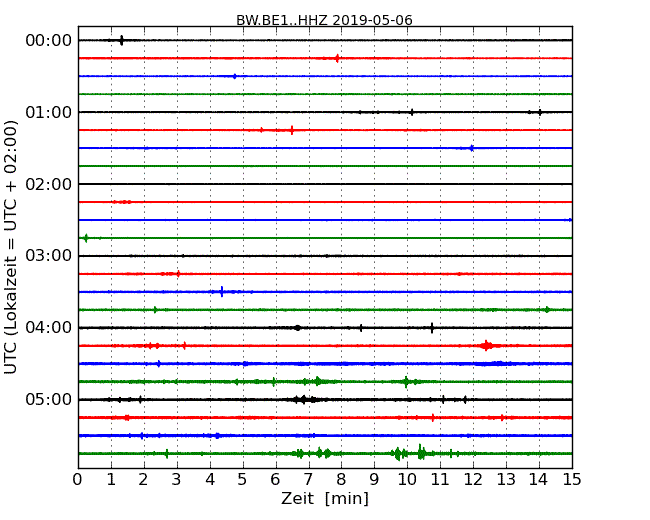Screen dimensions: 650x520
Task: Select the 04:00 time tick label
Action: (49, 328)
